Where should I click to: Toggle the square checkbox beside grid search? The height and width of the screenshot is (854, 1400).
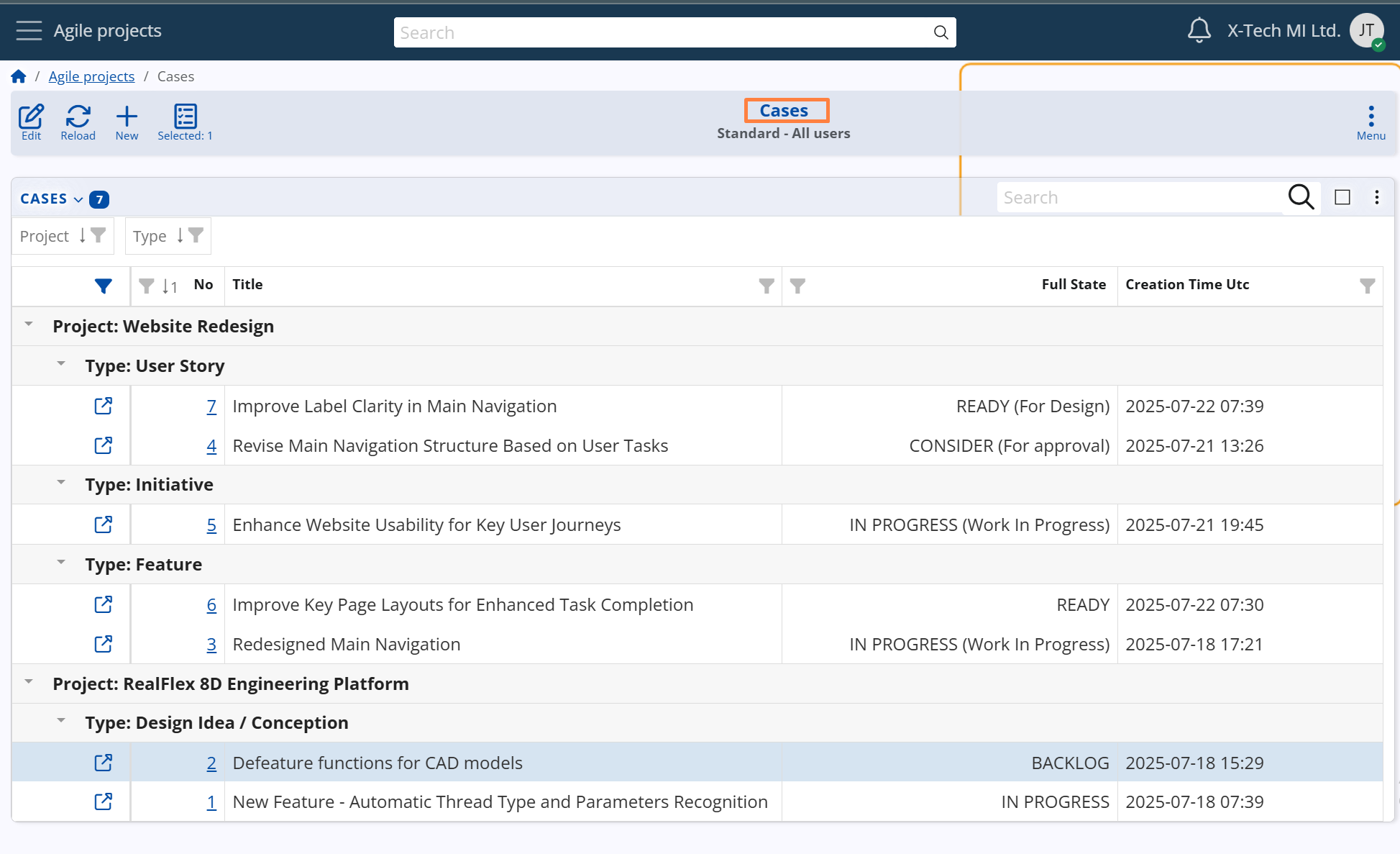[x=1342, y=197]
